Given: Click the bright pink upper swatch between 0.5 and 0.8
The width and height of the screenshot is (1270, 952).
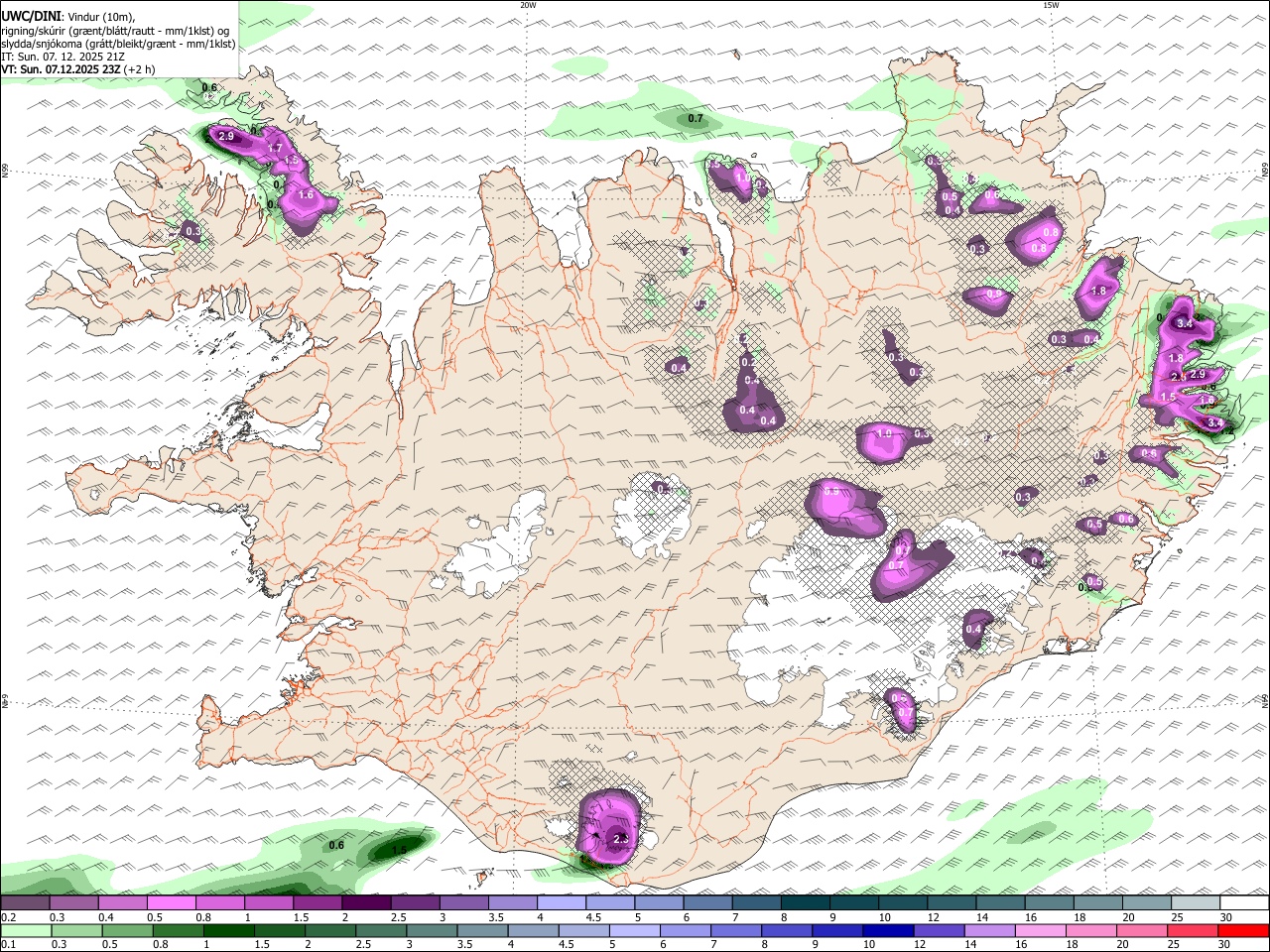Looking at the screenshot, I should pyautogui.click(x=171, y=903).
